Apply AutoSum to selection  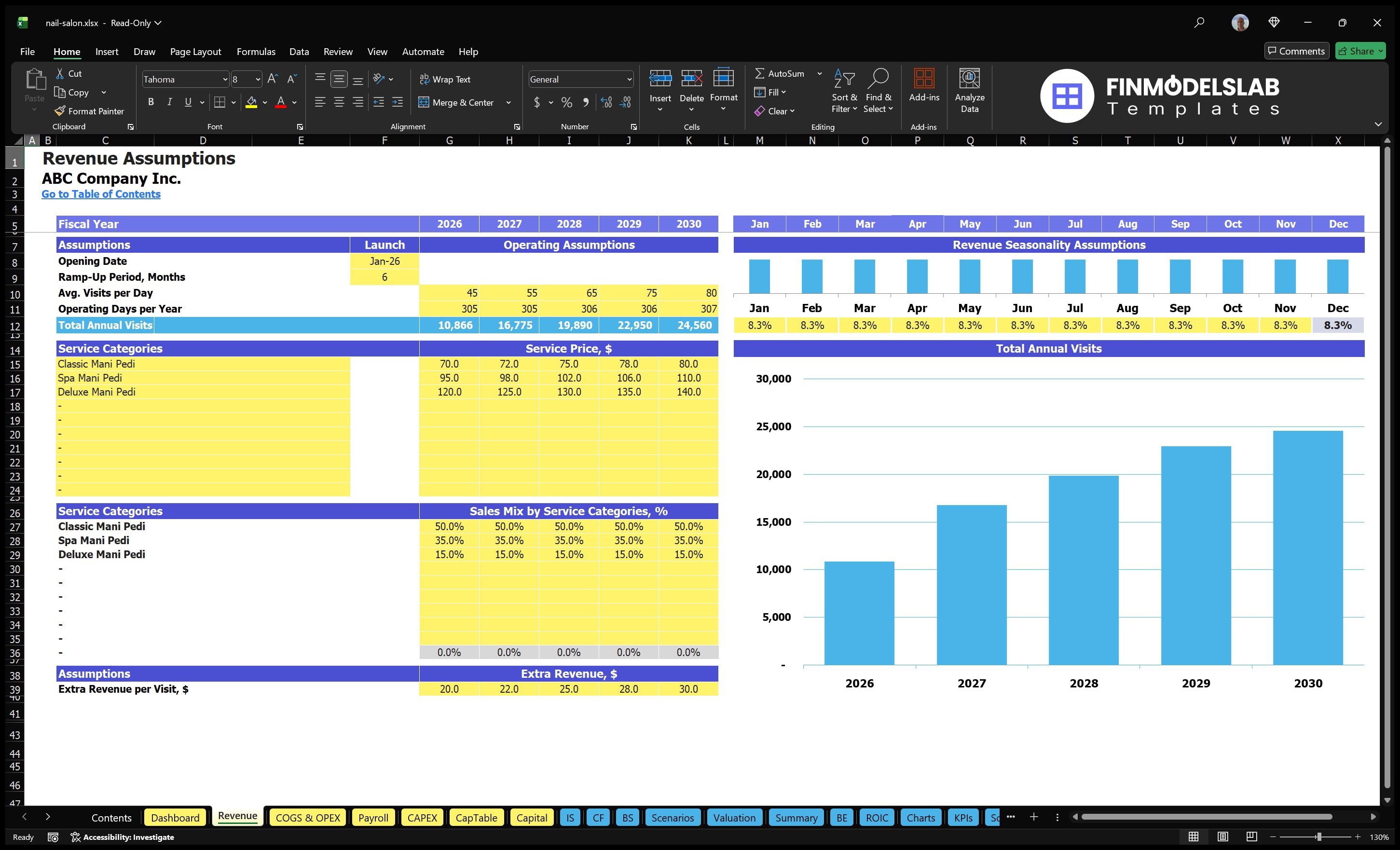click(x=783, y=73)
